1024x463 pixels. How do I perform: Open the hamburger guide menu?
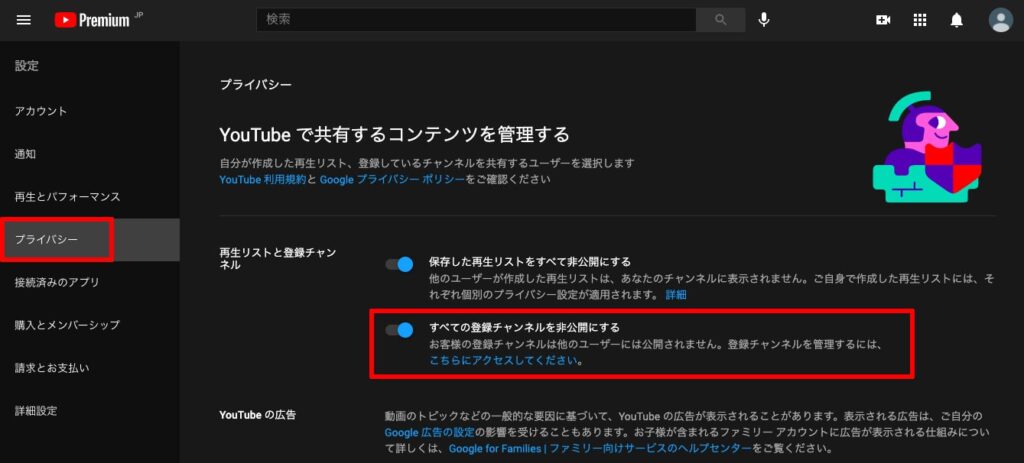pos(24,20)
